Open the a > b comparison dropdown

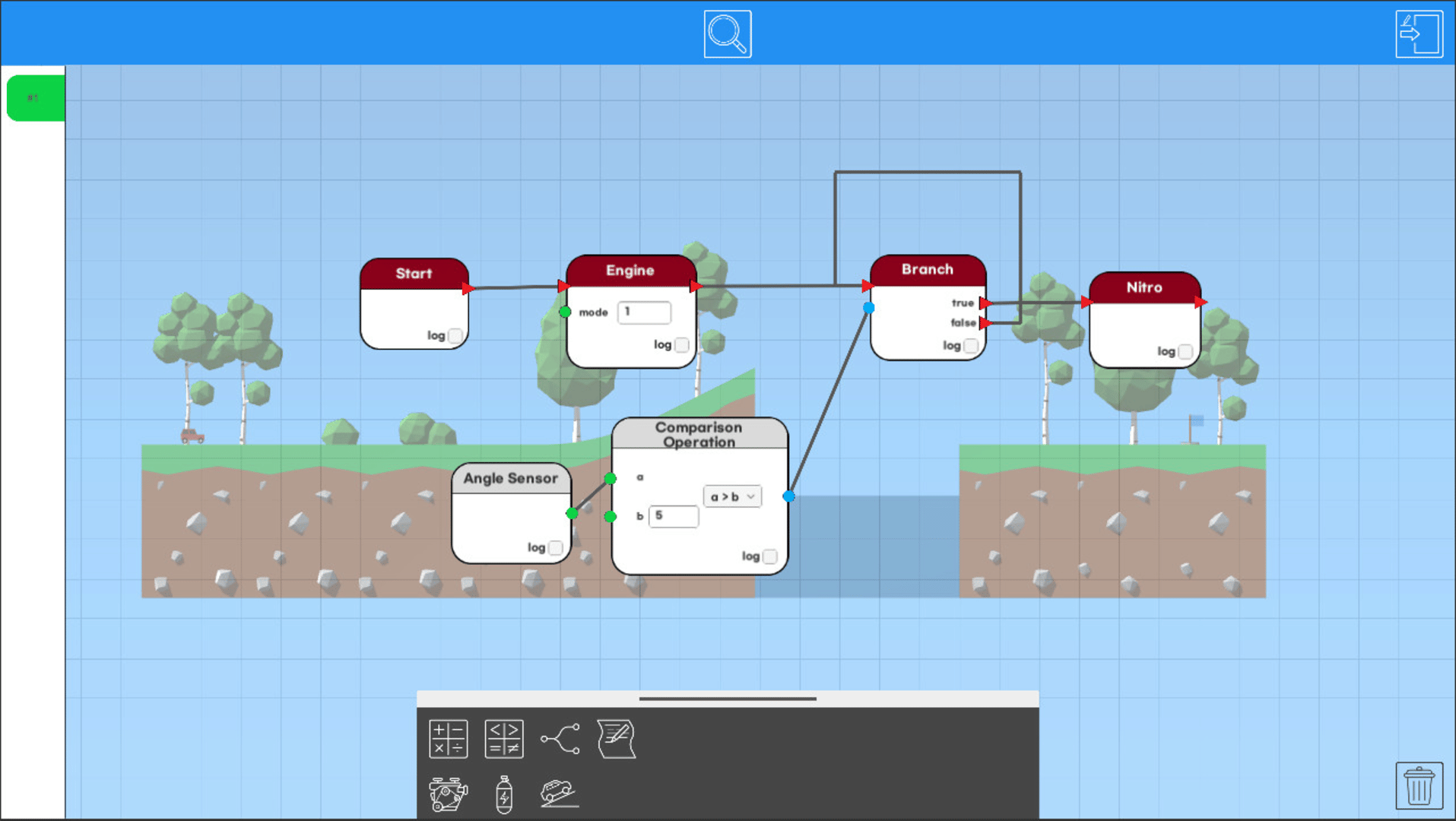pos(731,496)
